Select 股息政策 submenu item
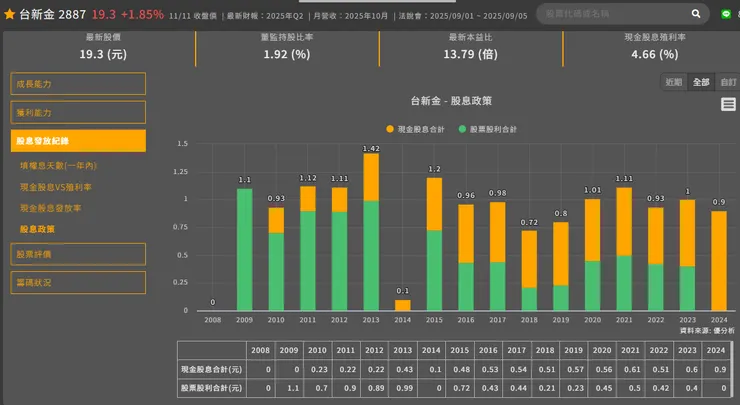The height and width of the screenshot is (405, 740). 37,229
